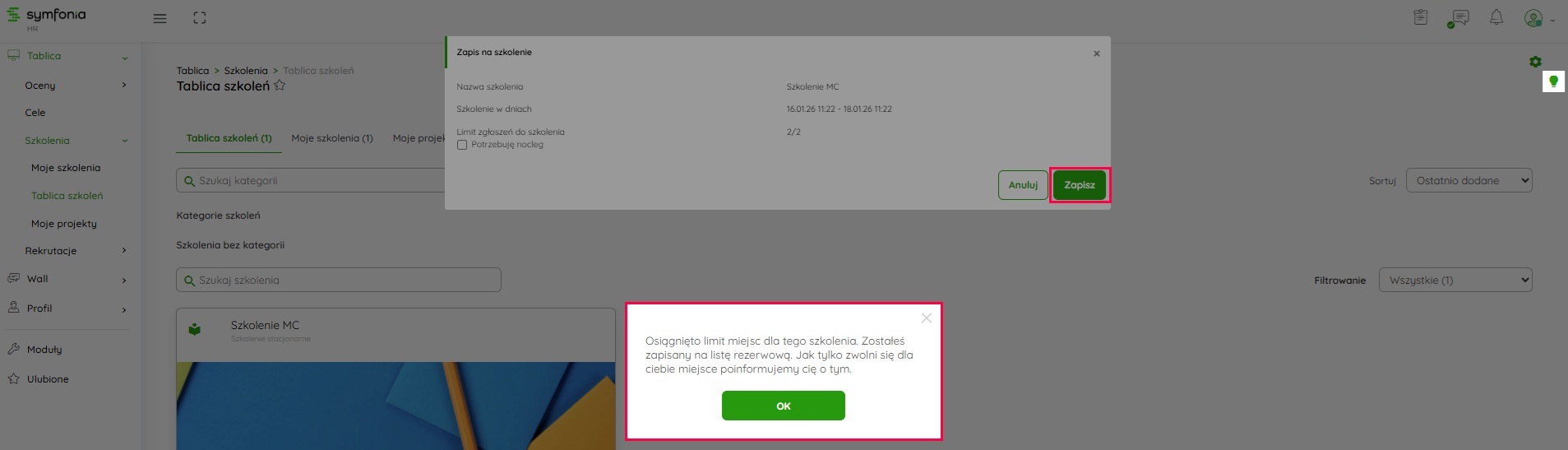Open the hamburger menu icon
Image resolution: width=1568 pixels, height=450 pixels.
tap(160, 18)
